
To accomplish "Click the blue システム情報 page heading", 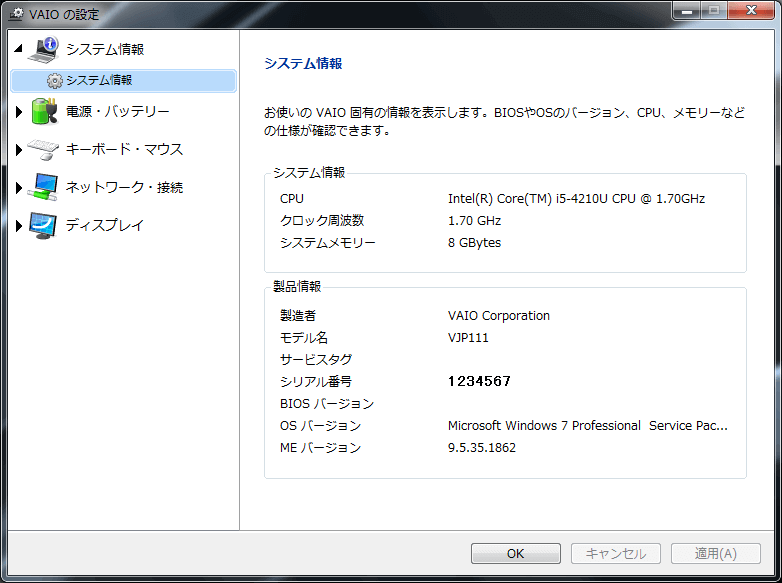I will click(303, 63).
